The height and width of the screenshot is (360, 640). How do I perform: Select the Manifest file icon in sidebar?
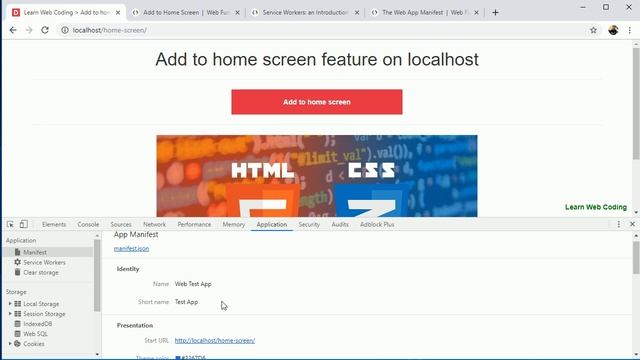(x=17, y=252)
